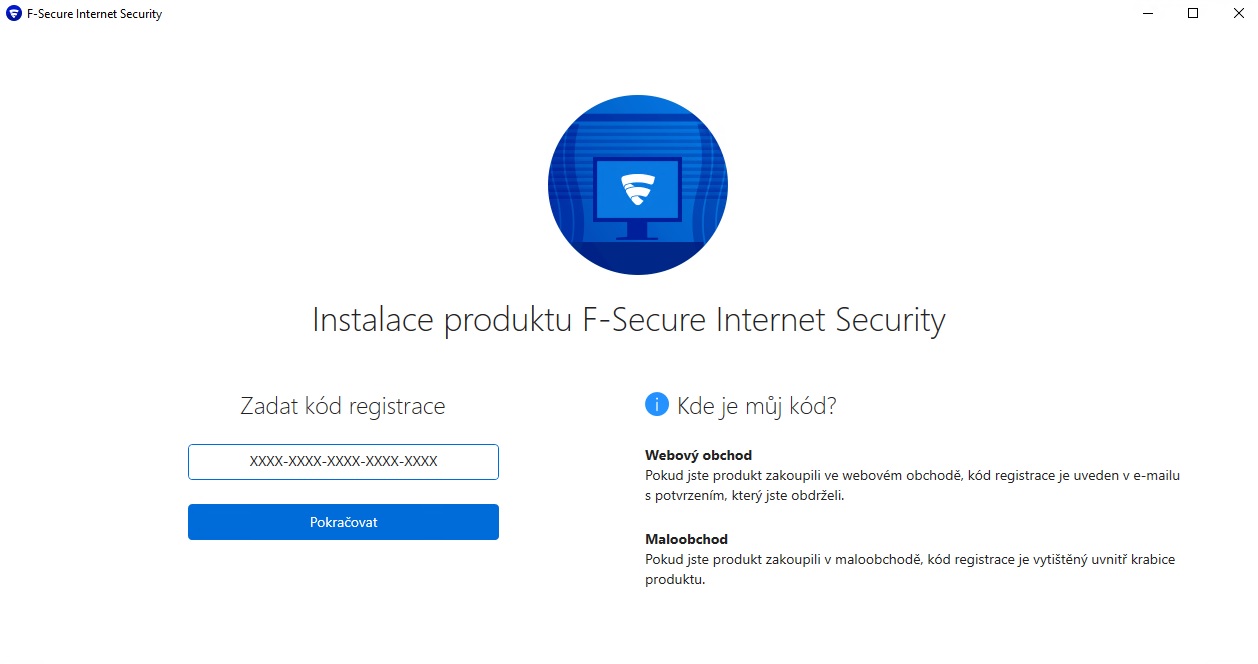Click the blue info icon beside Kde je můj kód
Viewport: 1258px width, 664px height.
tap(657, 404)
